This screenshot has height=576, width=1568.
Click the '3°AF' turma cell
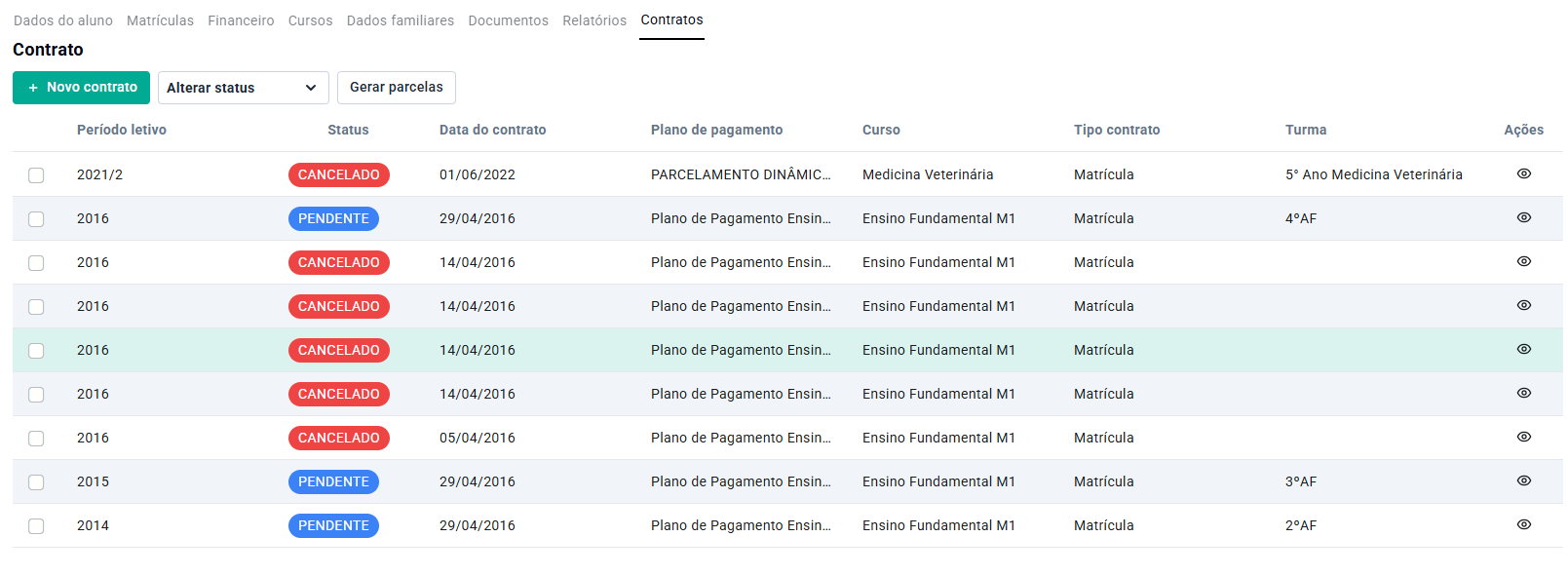coord(1301,481)
